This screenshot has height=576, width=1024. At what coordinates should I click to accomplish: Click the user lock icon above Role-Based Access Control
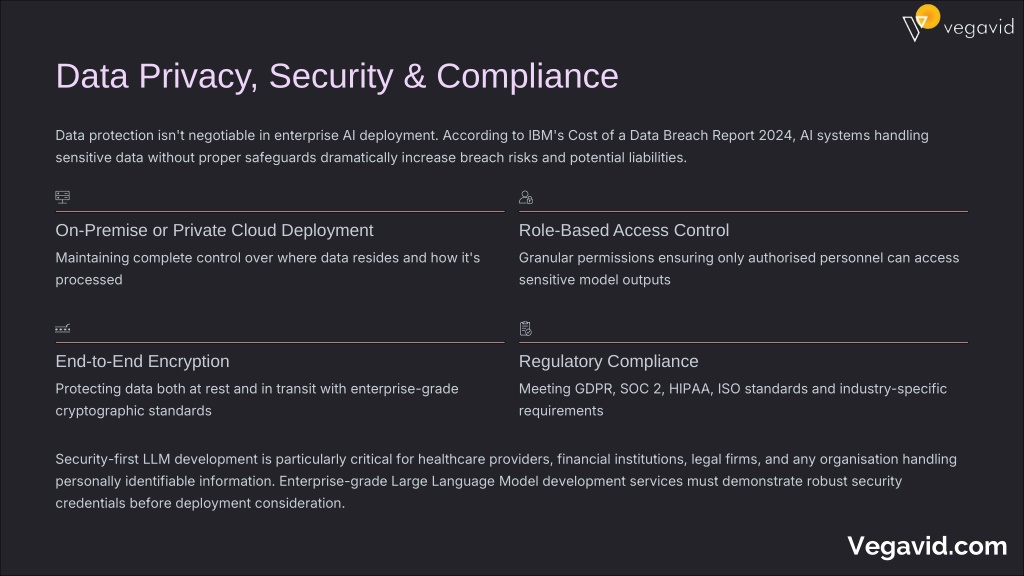[x=526, y=197]
